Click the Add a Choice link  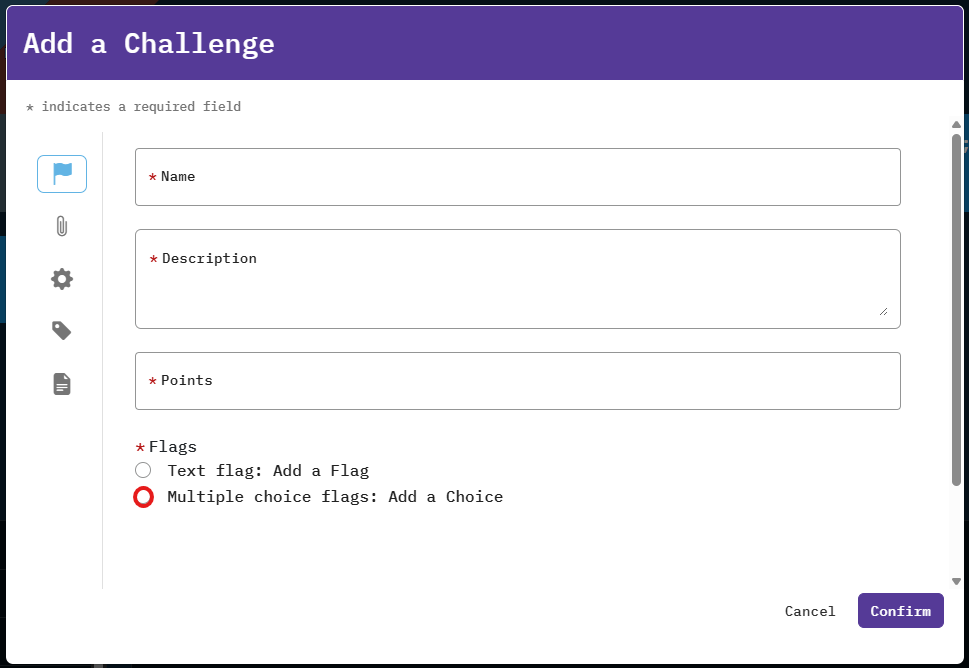pyautogui.click(x=446, y=496)
